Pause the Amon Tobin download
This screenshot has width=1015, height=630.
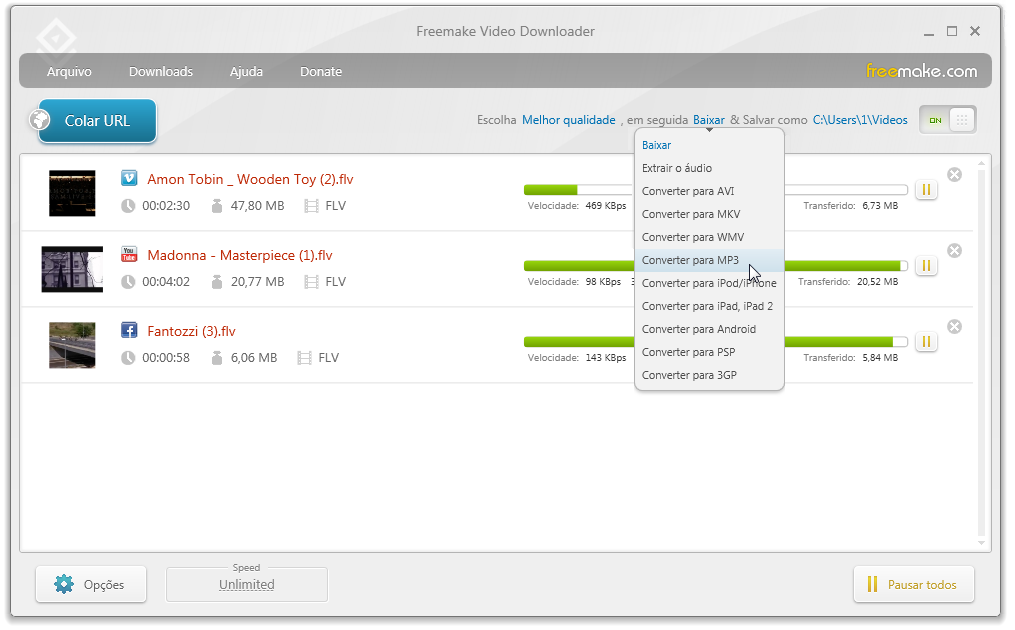point(926,190)
